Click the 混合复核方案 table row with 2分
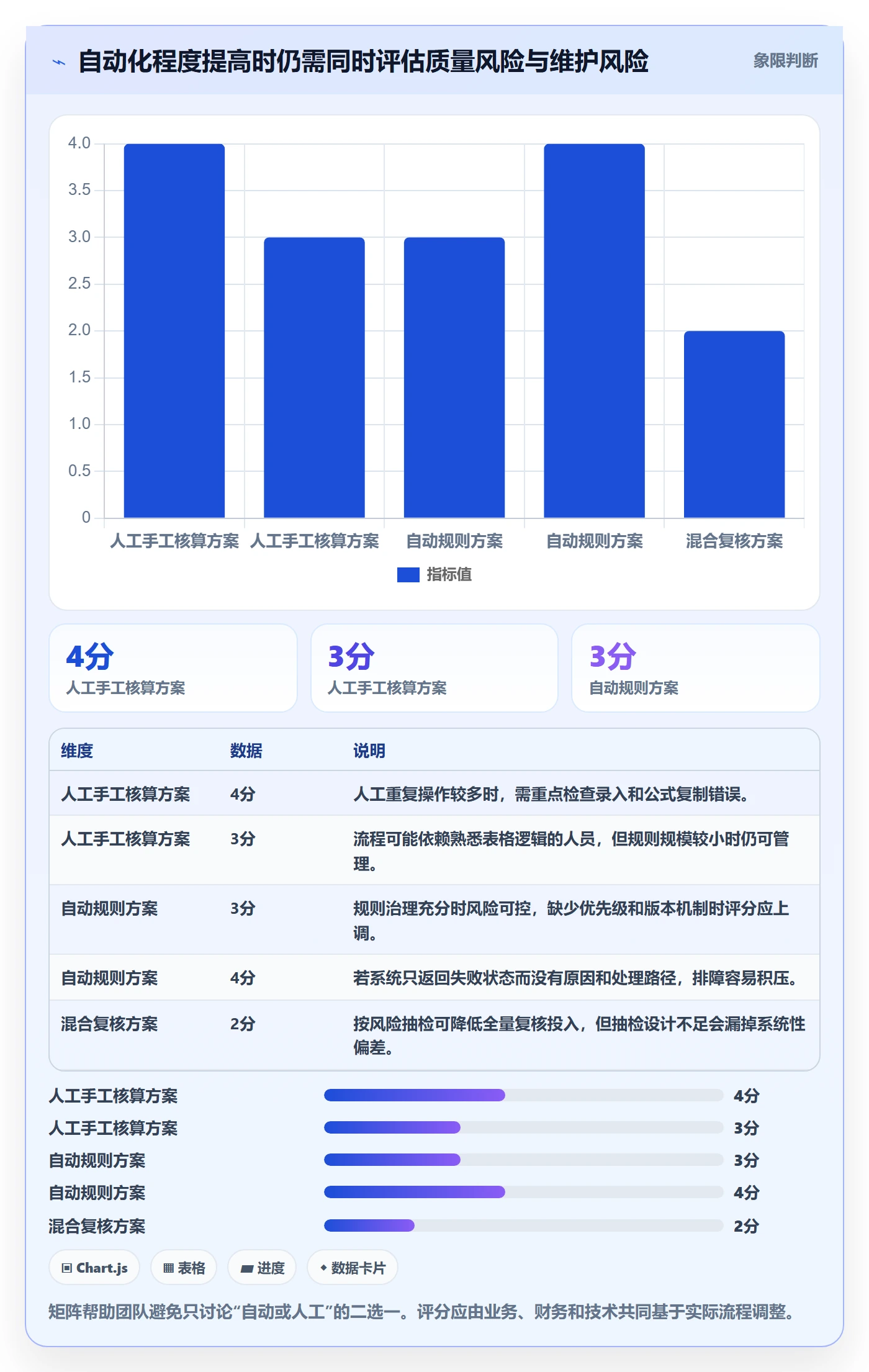The height and width of the screenshot is (1372, 869). (x=434, y=1035)
